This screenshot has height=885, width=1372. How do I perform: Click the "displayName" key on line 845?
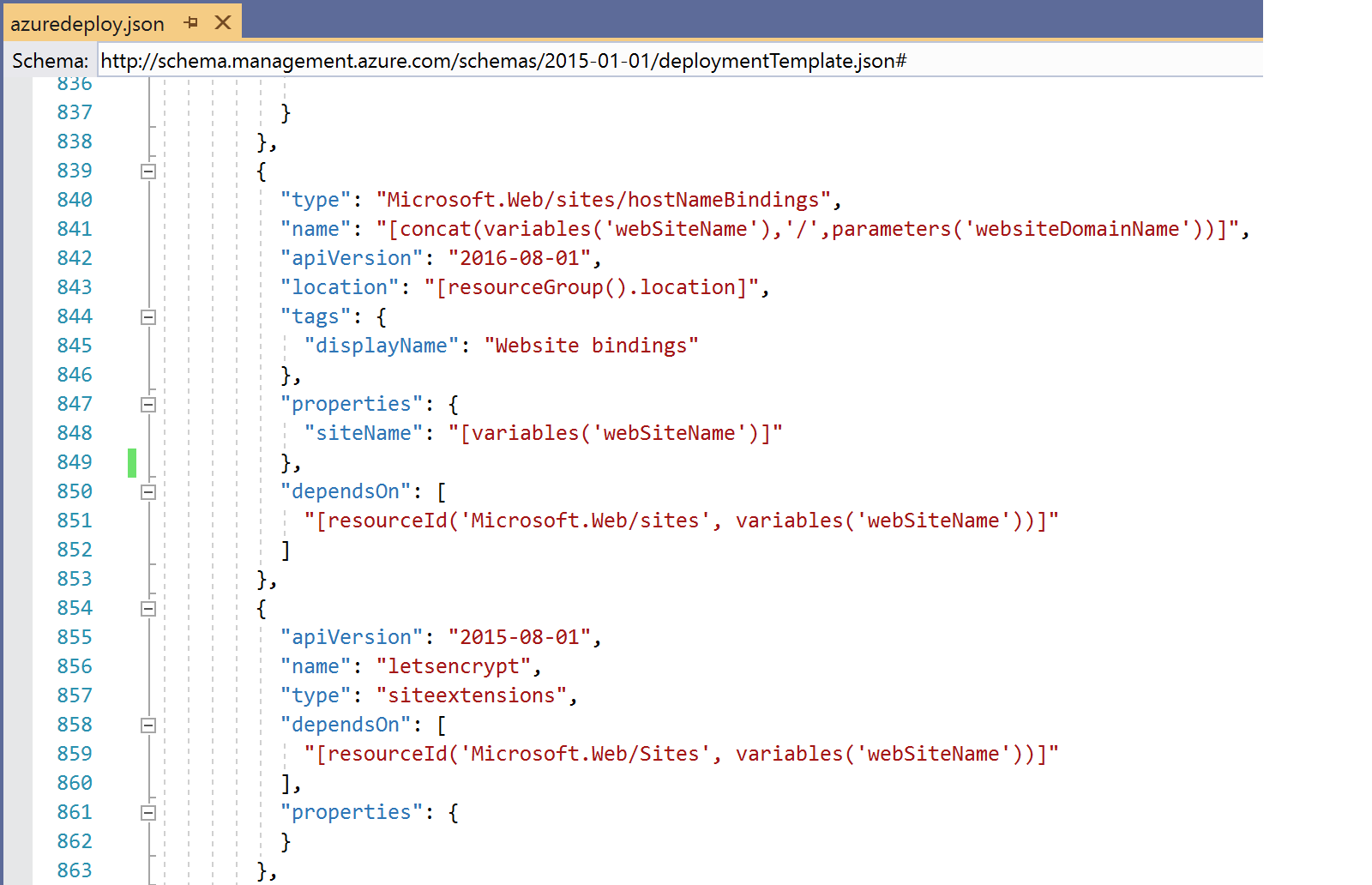point(382,346)
